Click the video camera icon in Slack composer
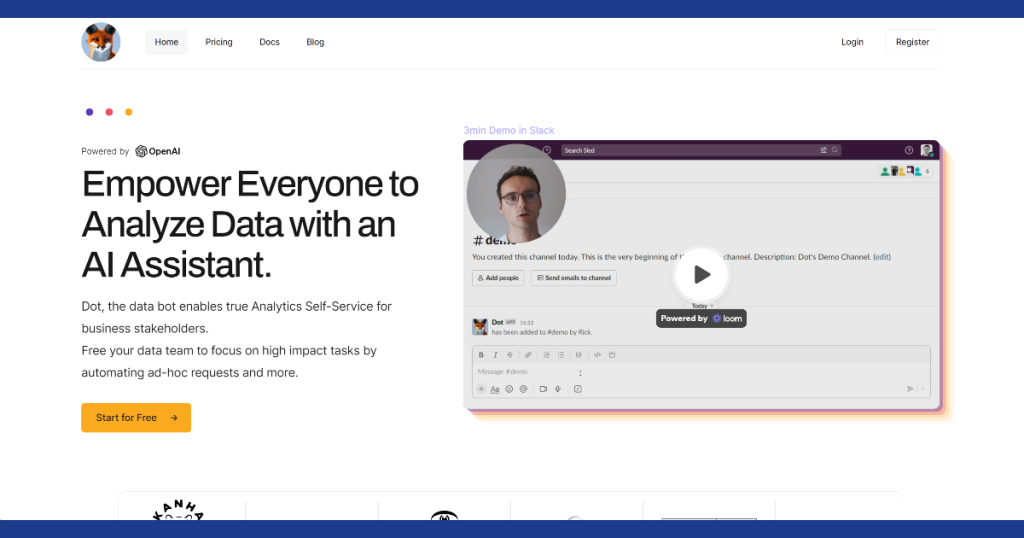 pos(543,389)
